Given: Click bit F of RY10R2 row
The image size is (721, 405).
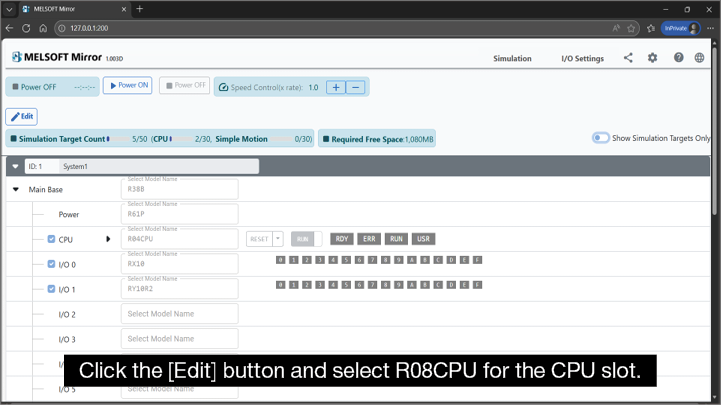Looking at the screenshot, I should tap(478, 285).
